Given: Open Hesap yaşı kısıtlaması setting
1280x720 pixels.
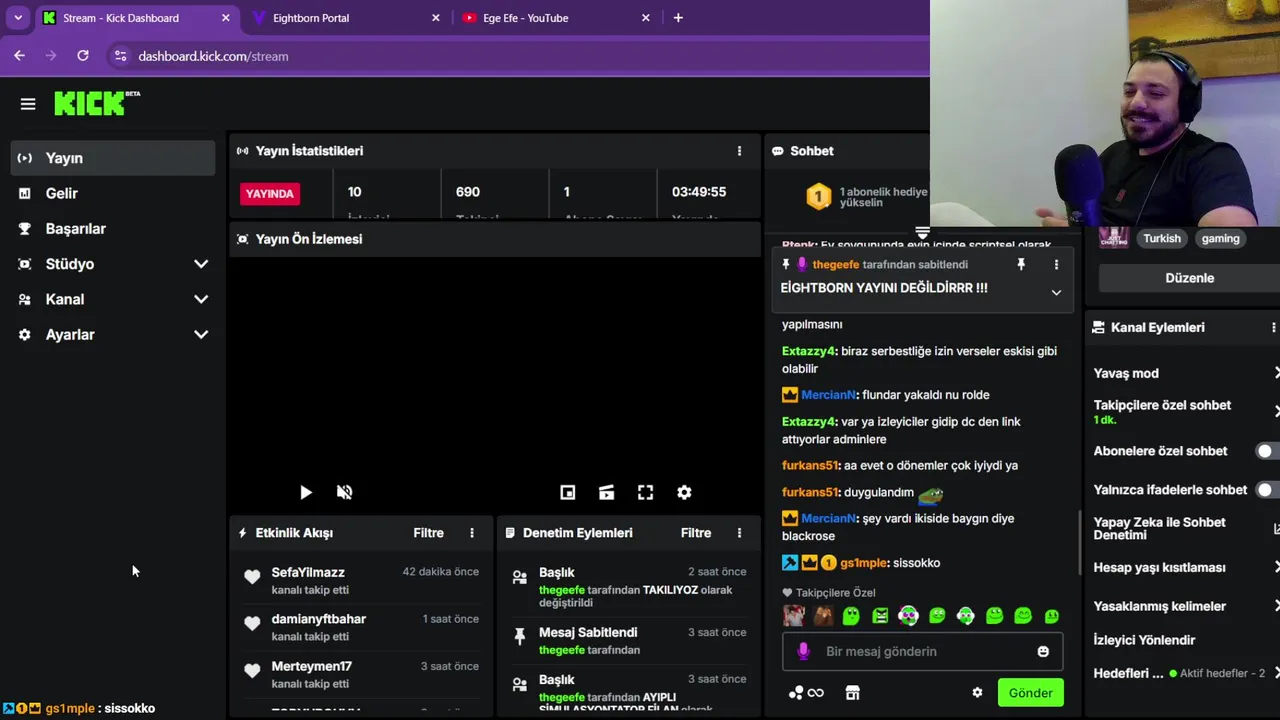Looking at the screenshot, I should tap(1186, 567).
